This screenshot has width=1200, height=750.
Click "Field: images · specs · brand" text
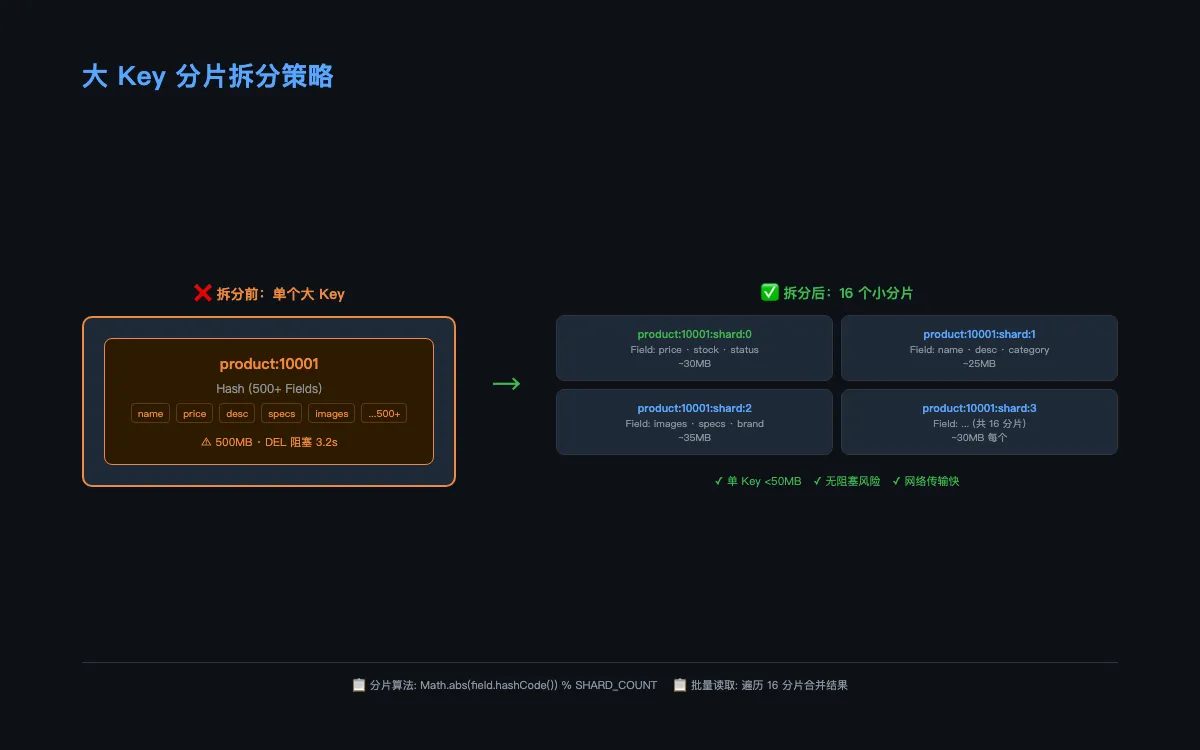[x=694, y=424]
